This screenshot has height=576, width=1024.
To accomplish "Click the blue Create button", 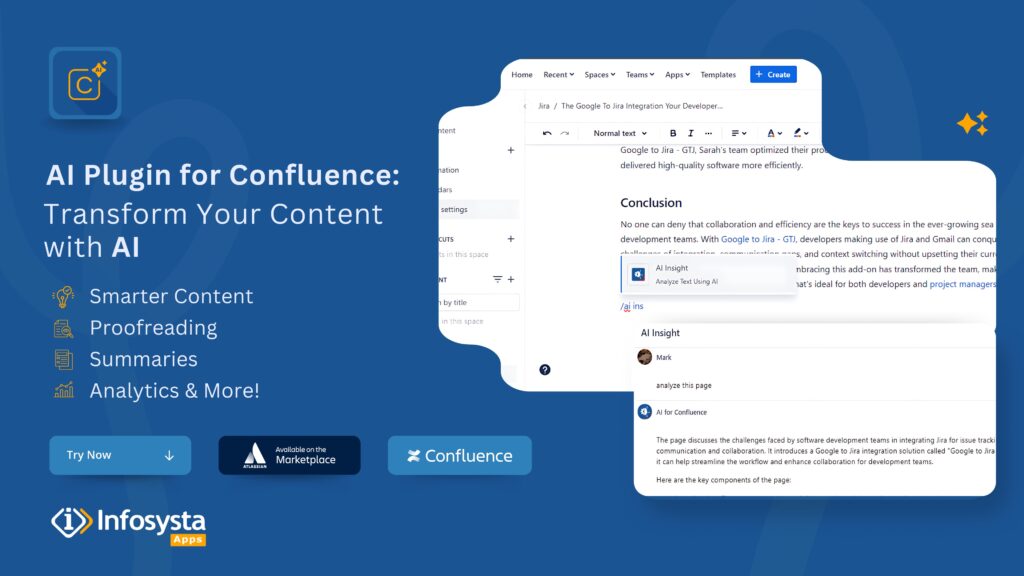I will click(x=773, y=74).
